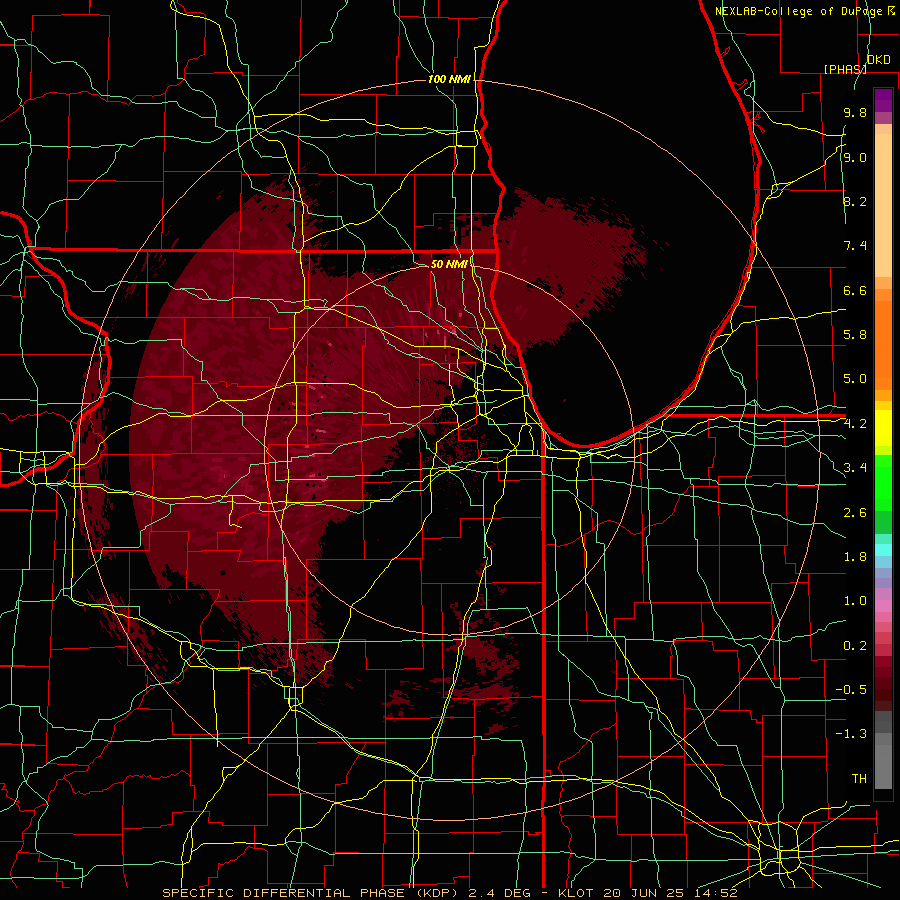Viewport: 900px width, 900px height.
Task: Click the Specific Differential Phase KDP caption
Action: click(449, 893)
